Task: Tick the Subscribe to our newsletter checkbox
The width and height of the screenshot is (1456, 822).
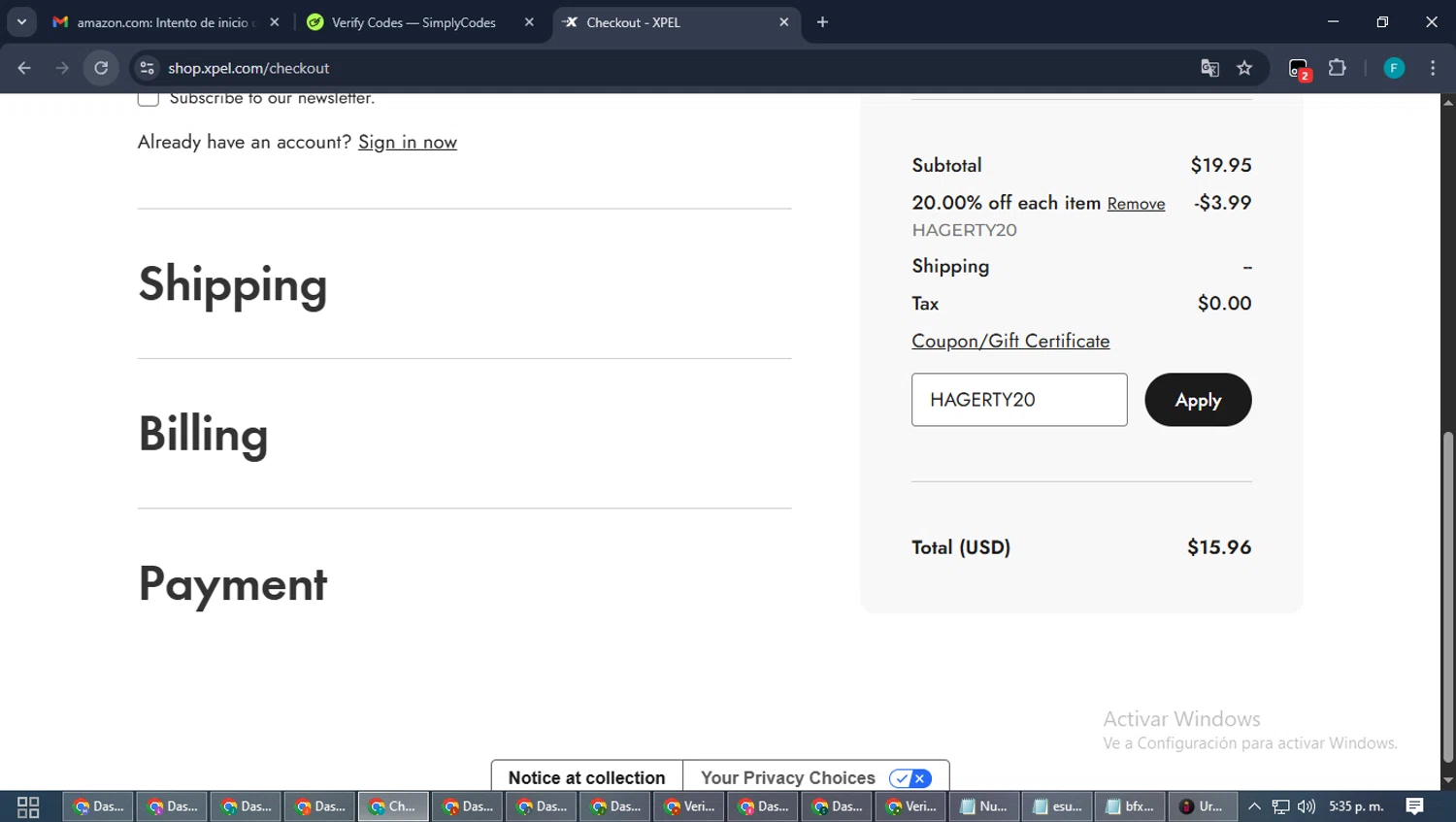Action: 149,98
